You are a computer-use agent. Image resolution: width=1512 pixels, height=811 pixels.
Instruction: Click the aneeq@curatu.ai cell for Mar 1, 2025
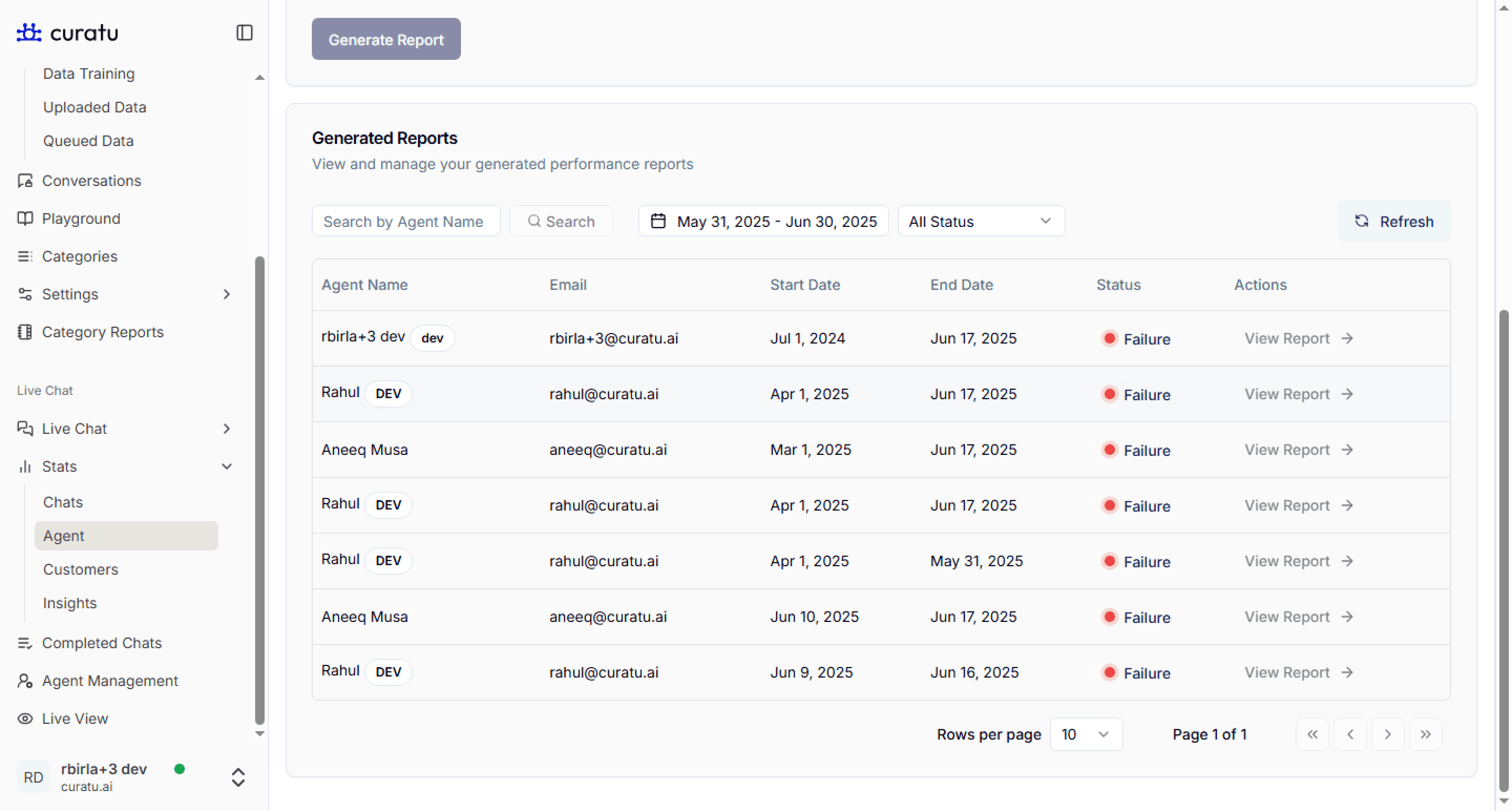(607, 450)
